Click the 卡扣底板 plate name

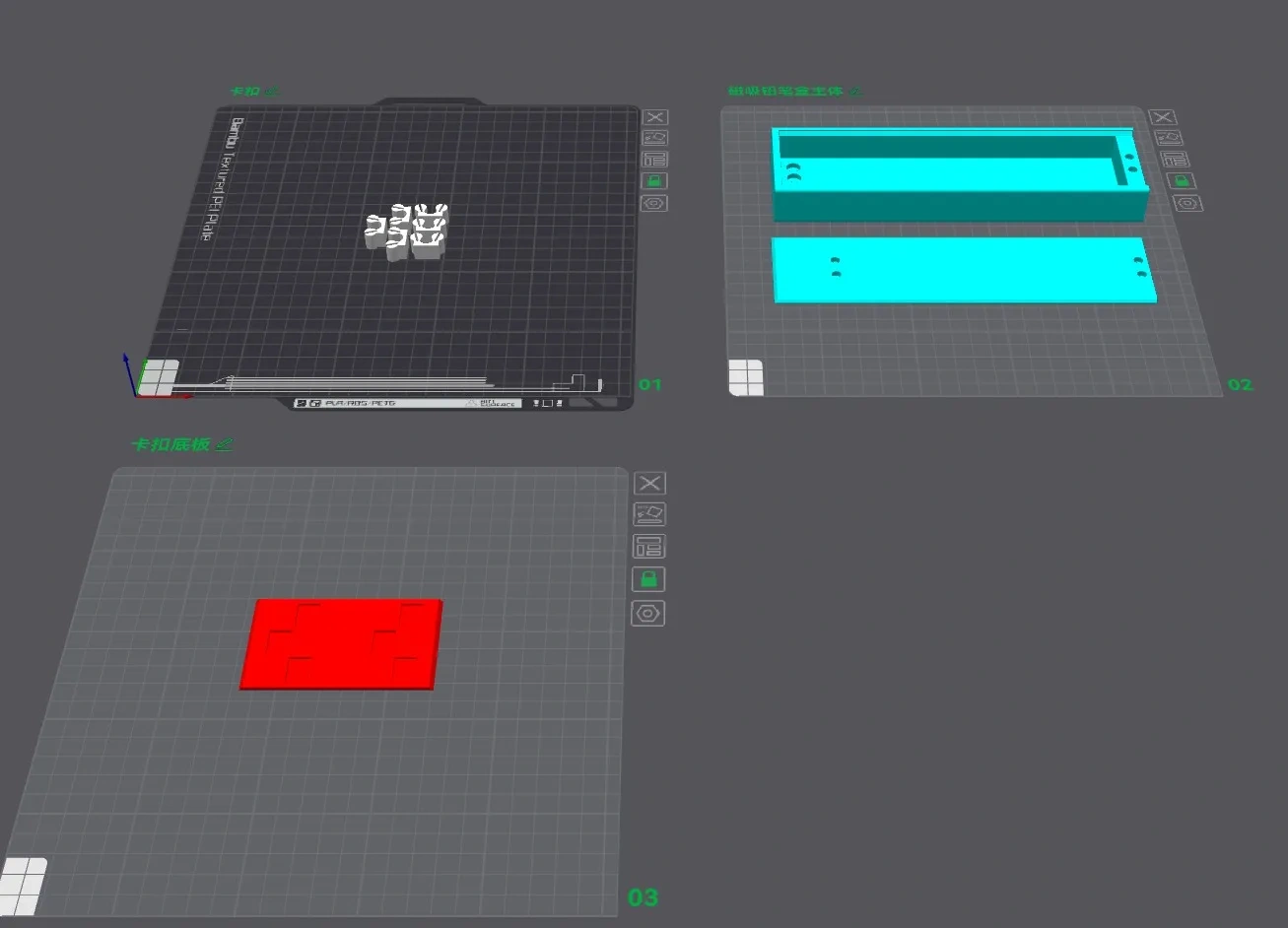[171, 445]
